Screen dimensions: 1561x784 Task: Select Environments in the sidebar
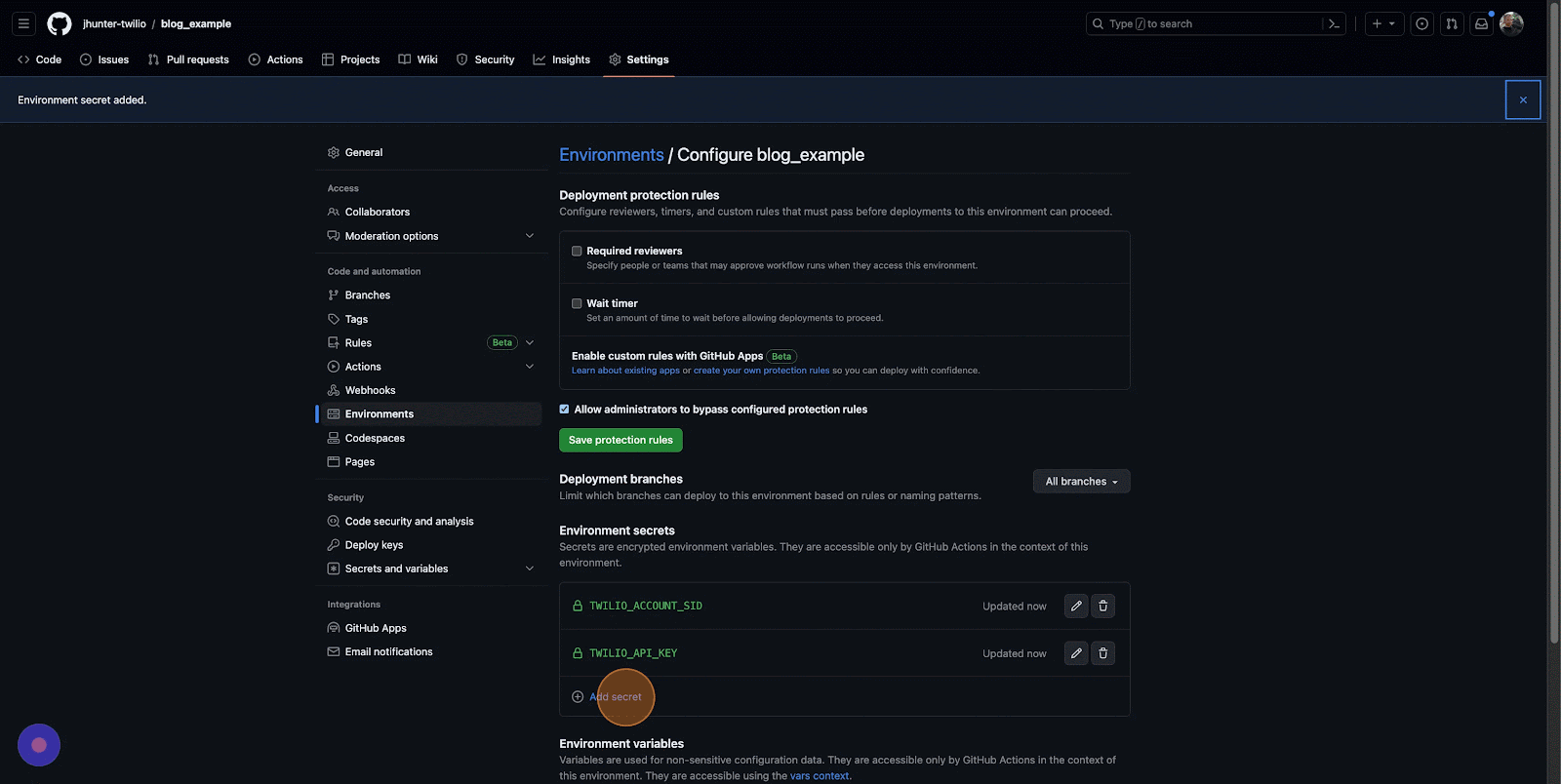coord(429,413)
